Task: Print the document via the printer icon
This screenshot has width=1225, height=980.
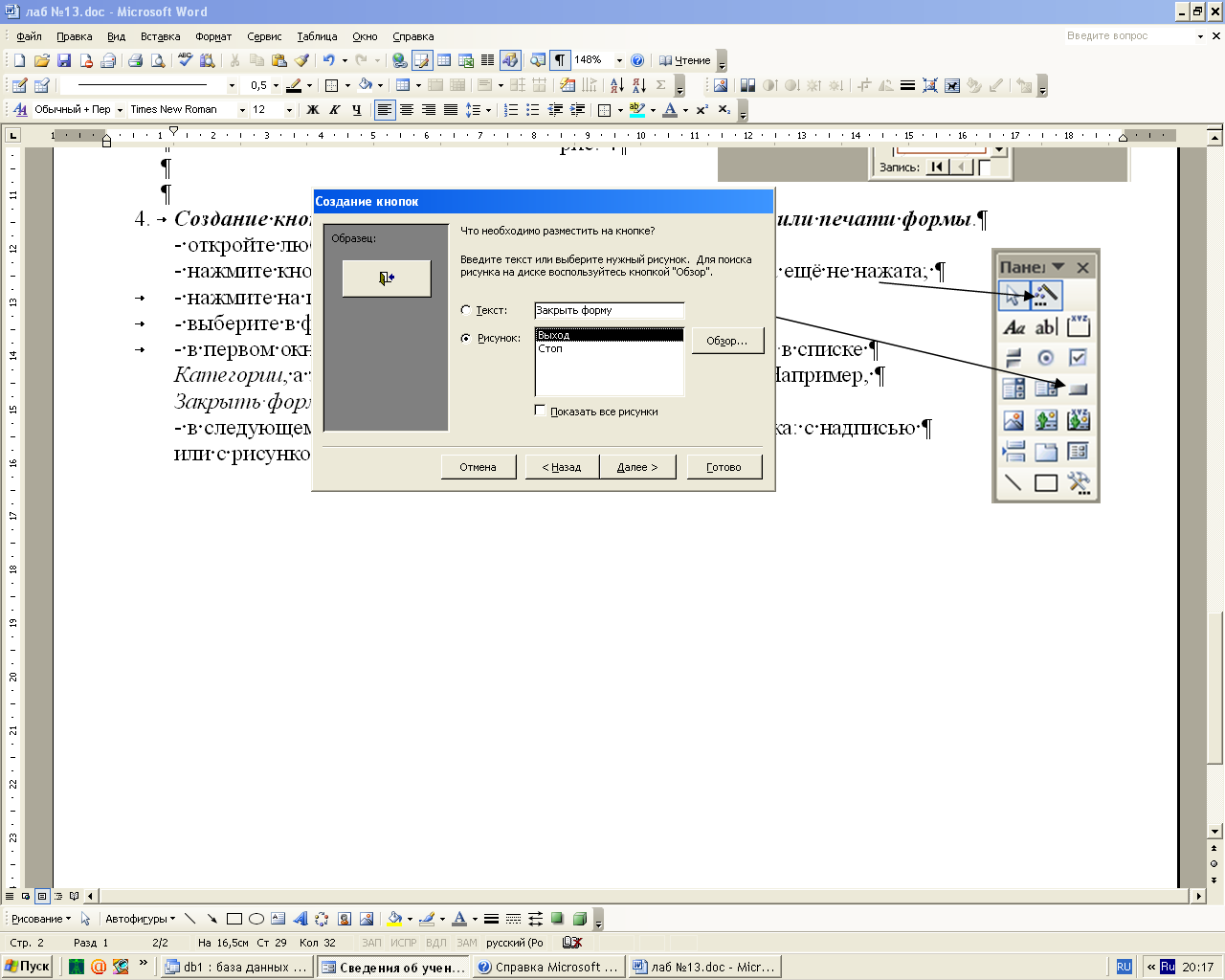Action: (x=135, y=60)
